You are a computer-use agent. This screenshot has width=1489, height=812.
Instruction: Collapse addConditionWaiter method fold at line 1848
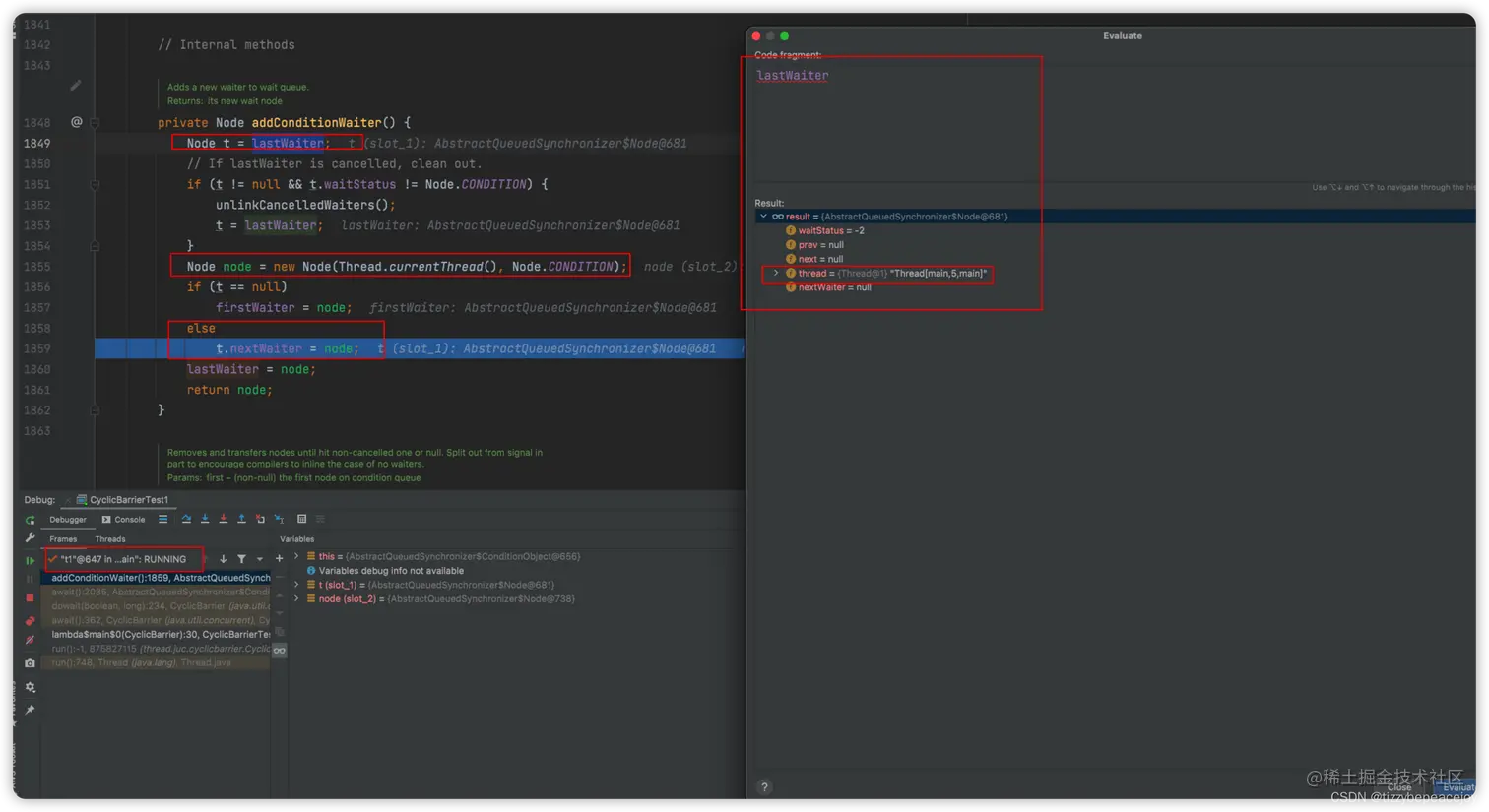click(95, 123)
